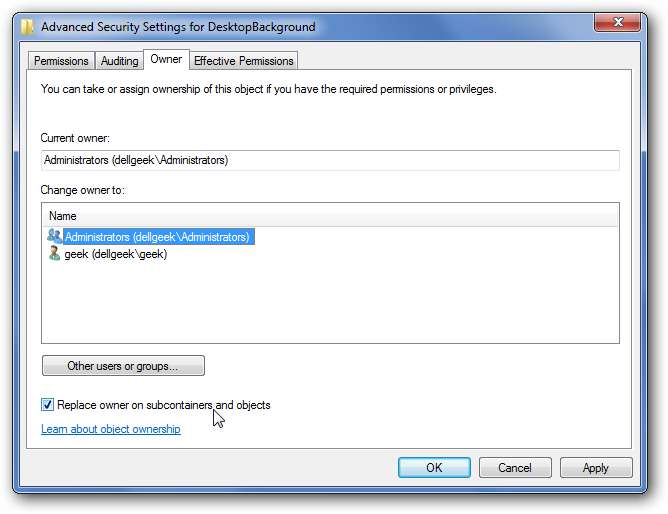Click the geek user icon in the list
Screen dimensions: 668x514
54,254
